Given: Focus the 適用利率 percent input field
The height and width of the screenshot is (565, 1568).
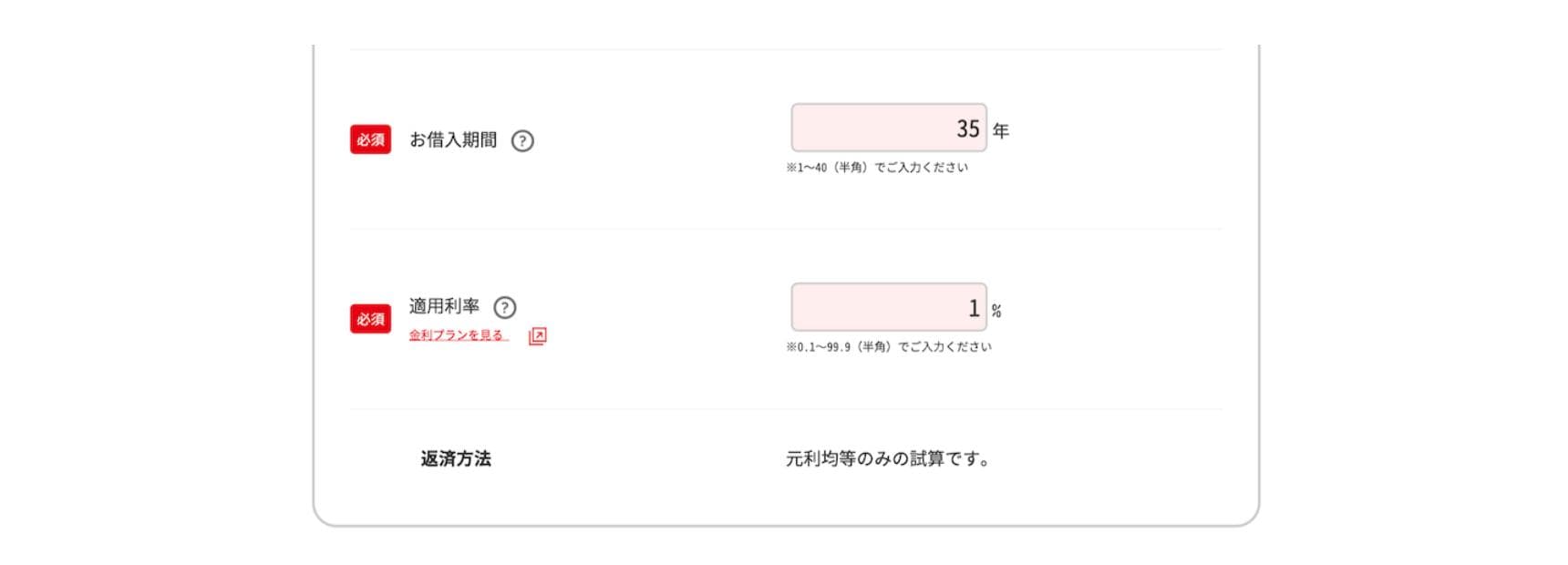Looking at the screenshot, I should pyautogui.click(x=888, y=308).
